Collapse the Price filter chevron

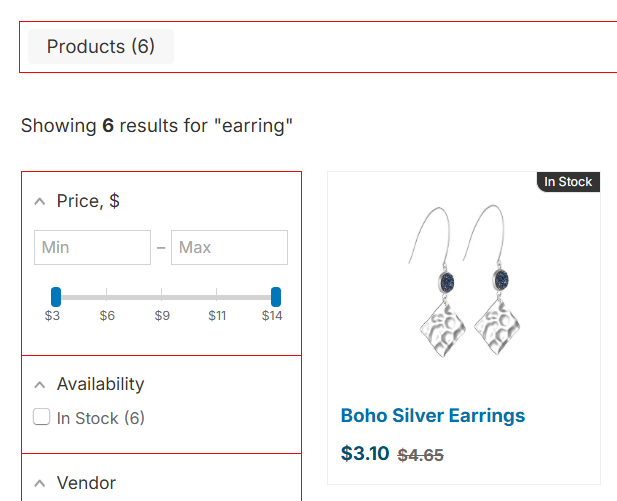40,202
